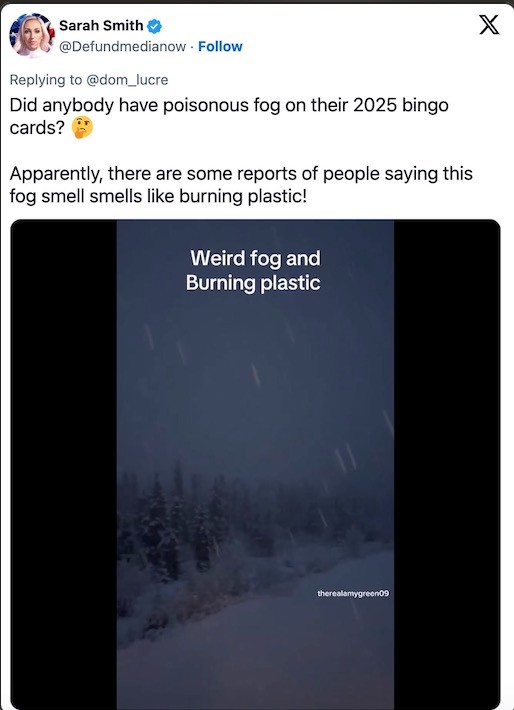Open the X logo link
The width and height of the screenshot is (514, 710).
(x=489, y=24)
